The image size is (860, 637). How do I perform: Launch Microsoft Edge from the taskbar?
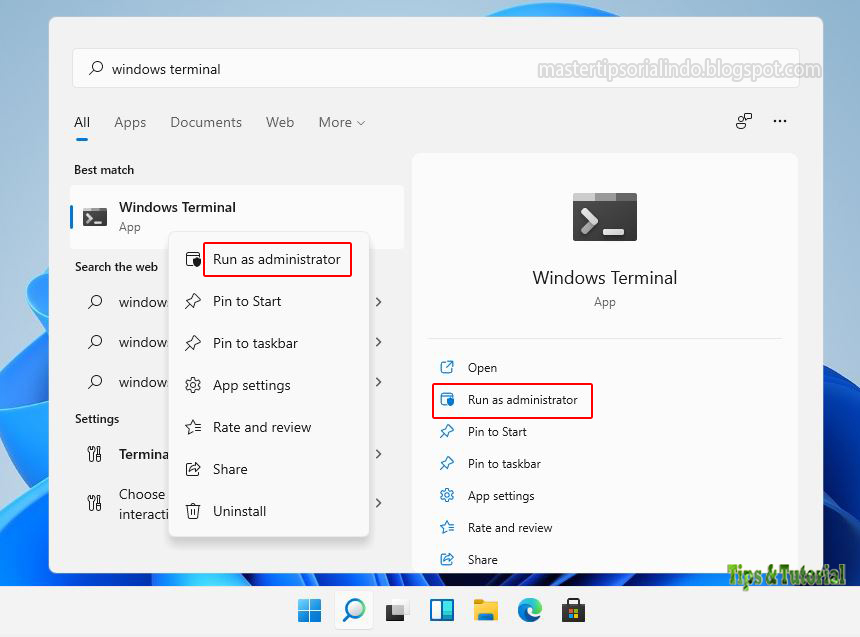pyautogui.click(x=529, y=610)
